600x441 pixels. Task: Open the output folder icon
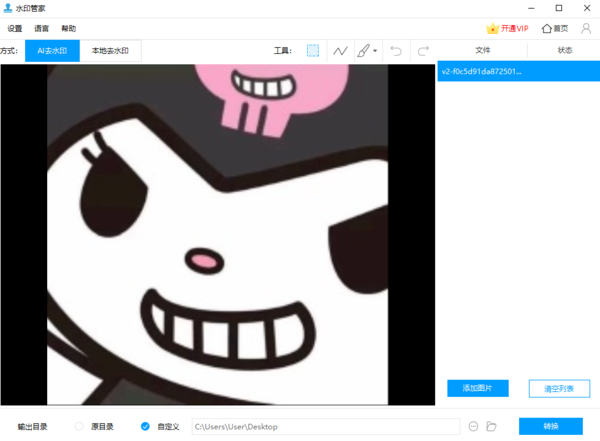pyautogui.click(x=491, y=426)
